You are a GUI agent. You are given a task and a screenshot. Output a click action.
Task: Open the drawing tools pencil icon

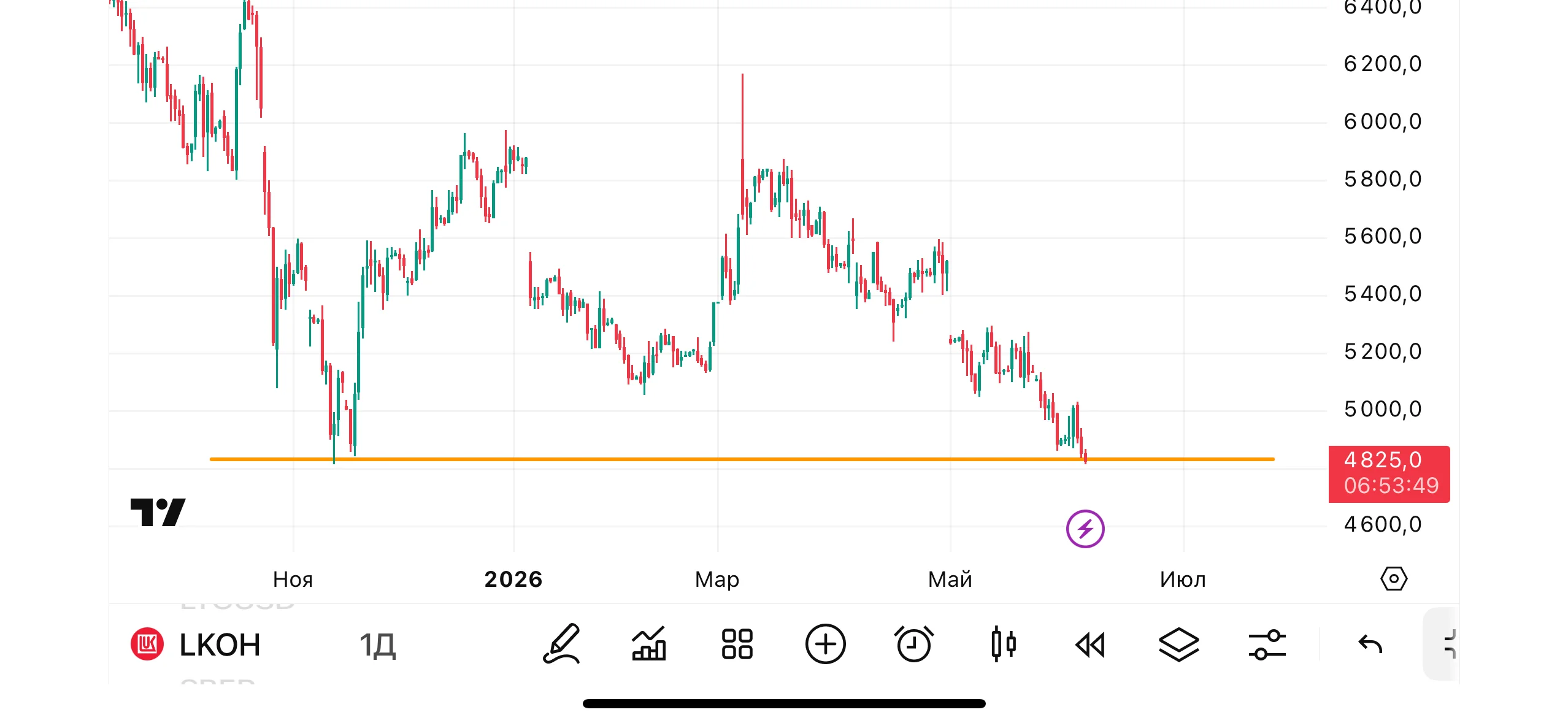tap(561, 645)
